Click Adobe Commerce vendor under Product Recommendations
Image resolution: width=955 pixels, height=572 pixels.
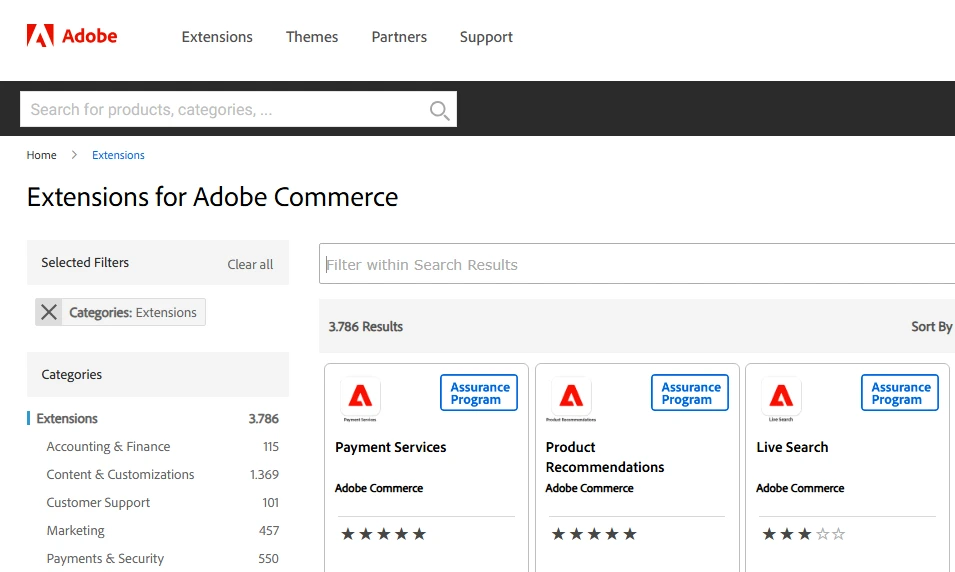(x=589, y=488)
